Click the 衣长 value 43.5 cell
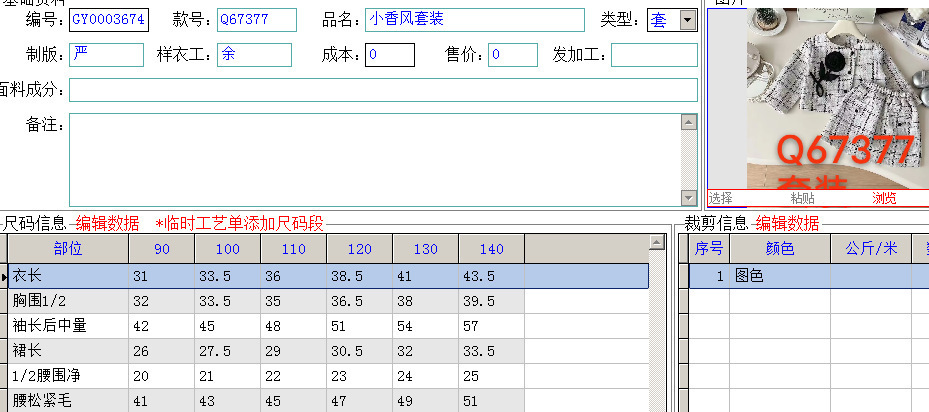929x412 pixels. [x=492, y=276]
